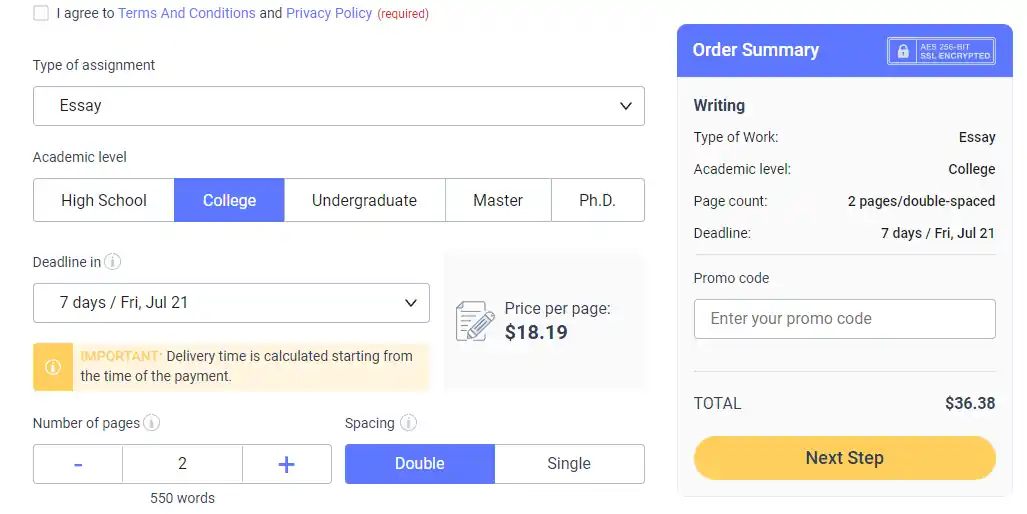
Task: Click the page number field showing 2
Action: coord(182,464)
